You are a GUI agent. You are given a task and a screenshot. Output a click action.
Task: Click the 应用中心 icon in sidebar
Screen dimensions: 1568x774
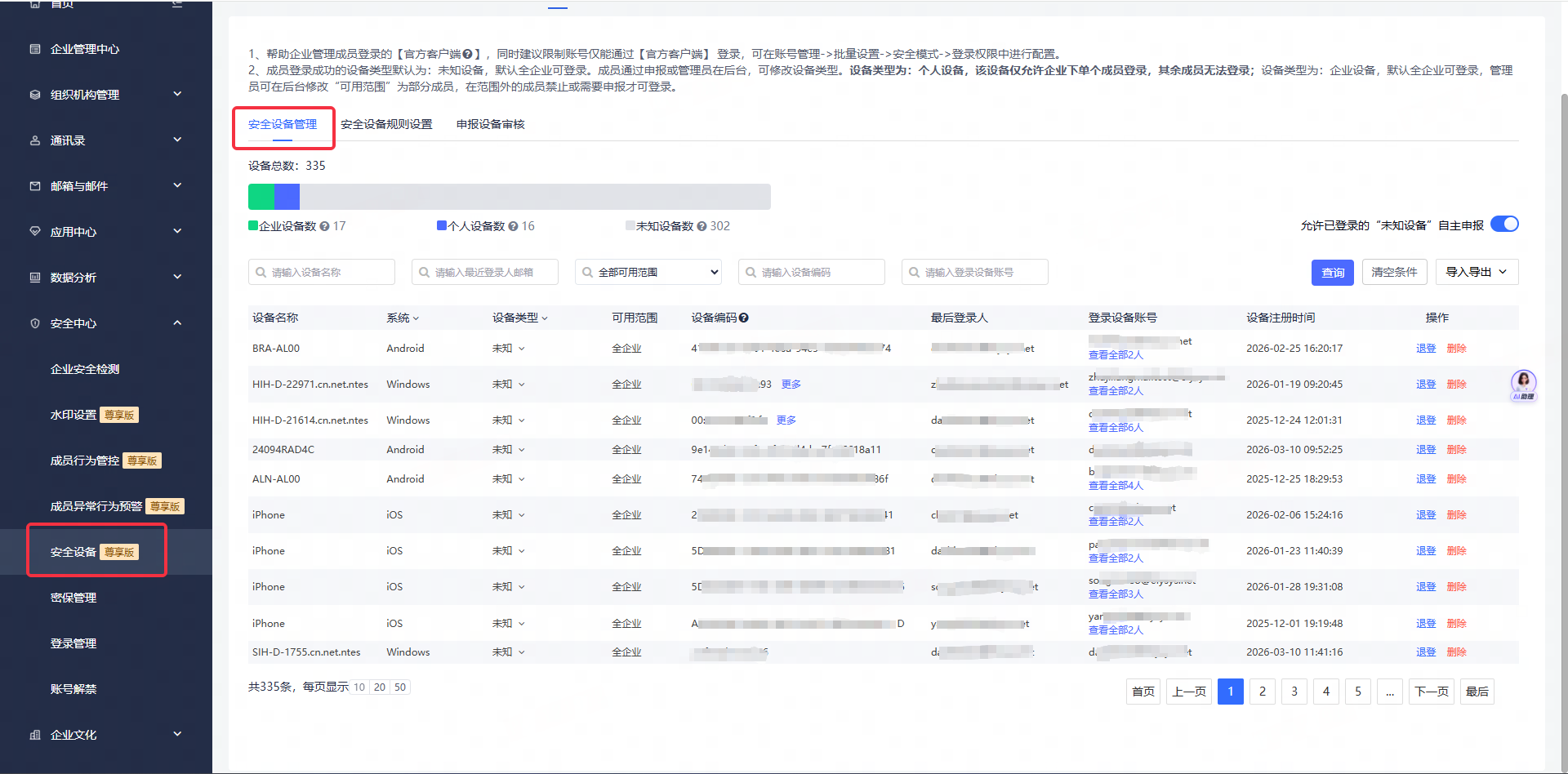[35, 232]
